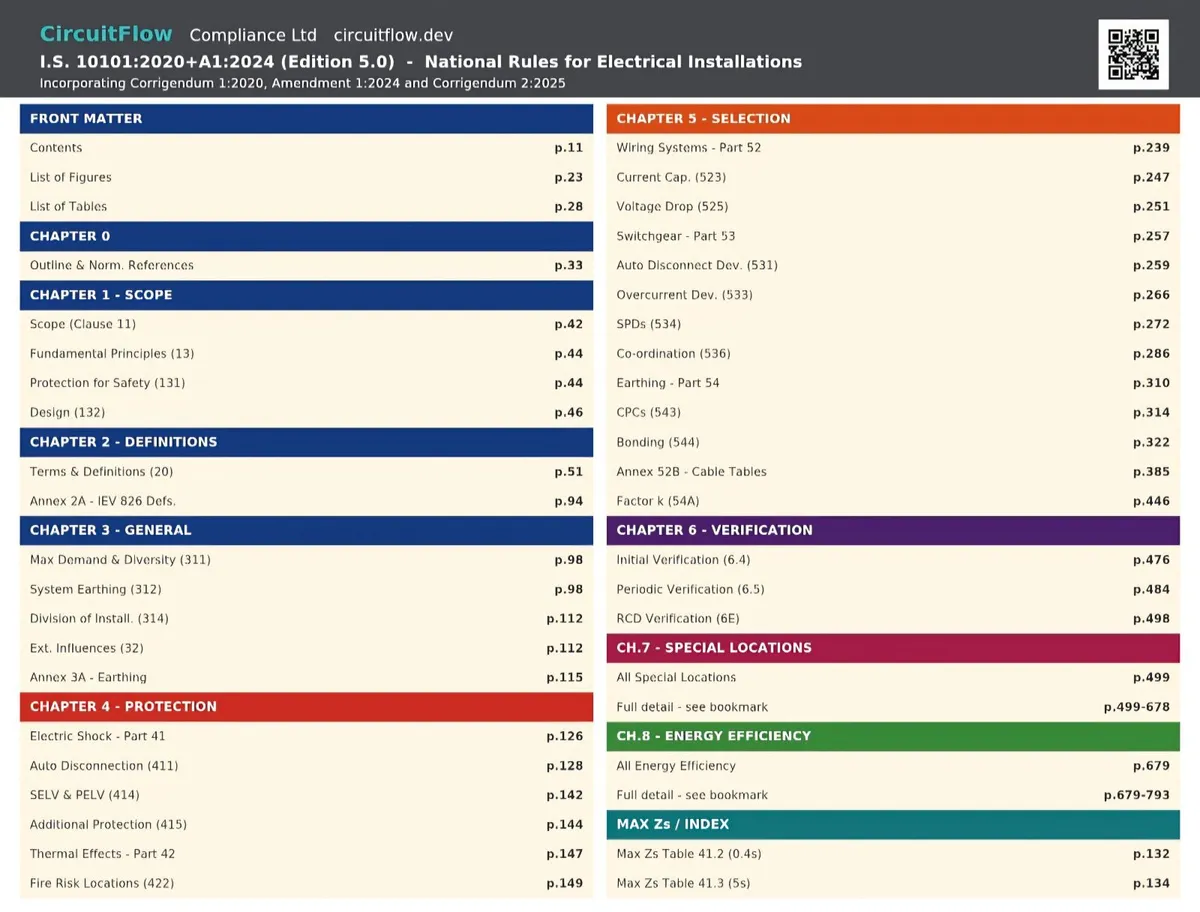1200x912 pixels.
Task: Open the Contents entry p.11
Action: (306, 148)
